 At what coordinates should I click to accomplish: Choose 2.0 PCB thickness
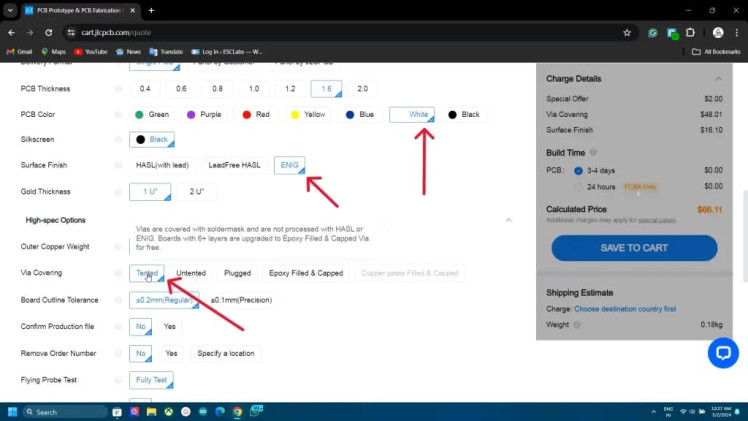pyautogui.click(x=363, y=89)
